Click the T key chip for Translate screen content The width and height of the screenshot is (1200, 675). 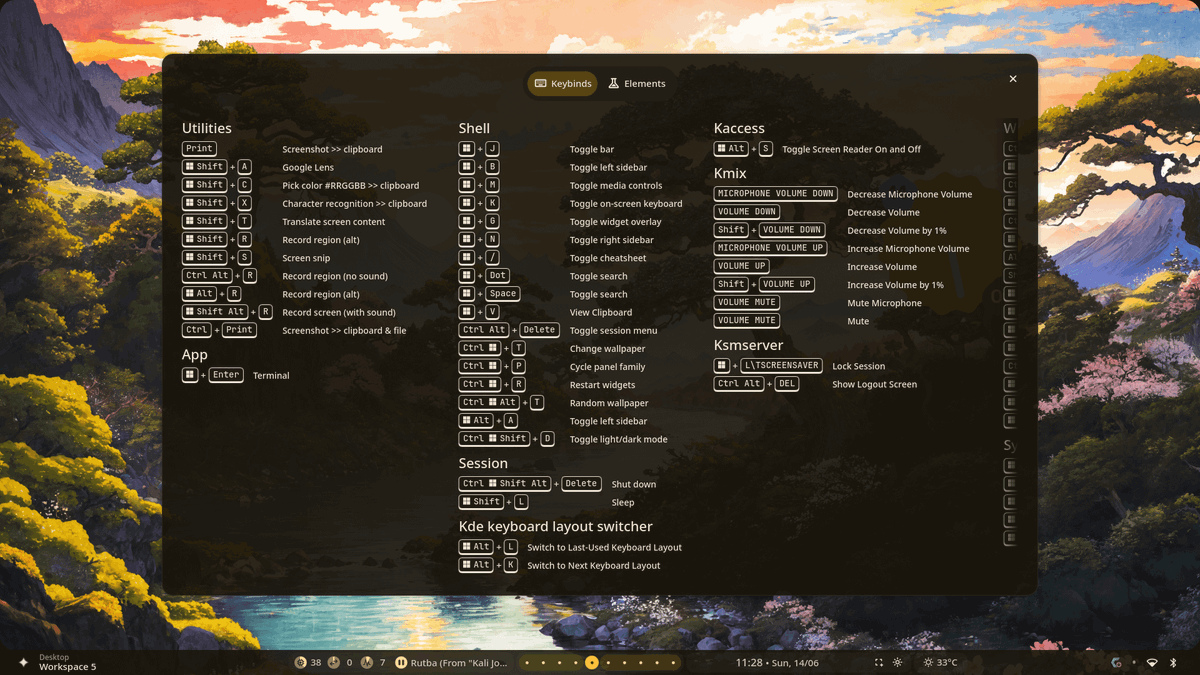click(x=244, y=221)
